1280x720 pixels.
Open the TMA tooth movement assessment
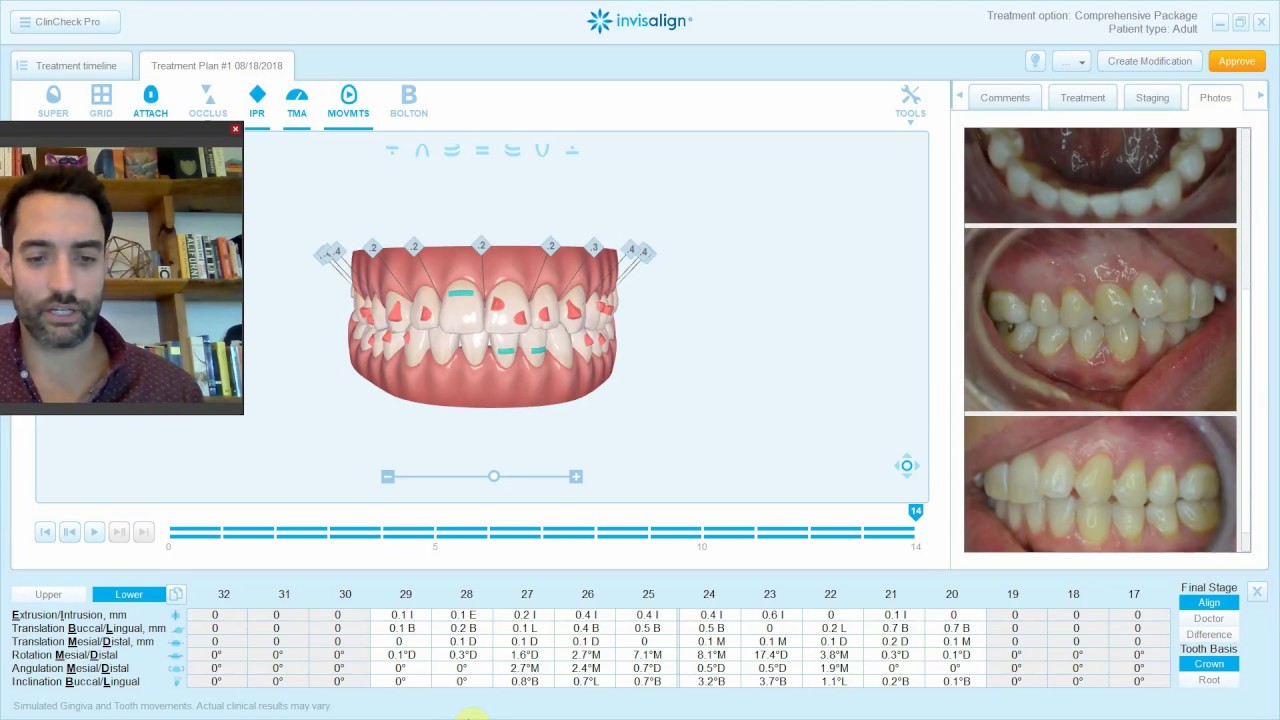pos(297,101)
